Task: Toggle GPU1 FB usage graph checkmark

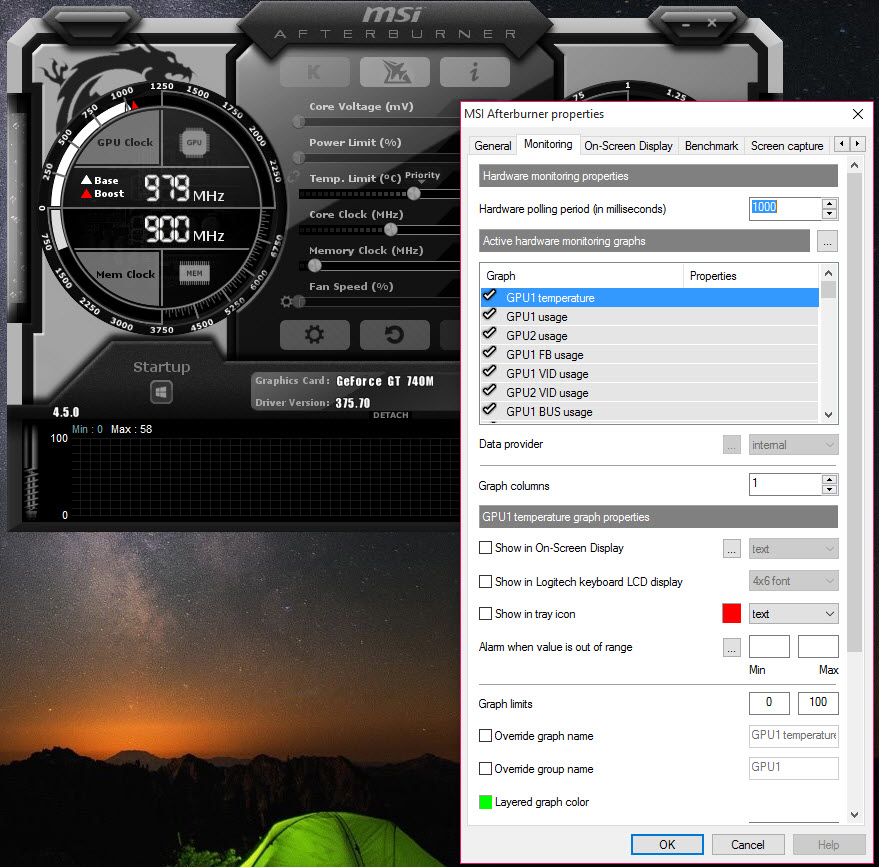Action: [x=490, y=353]
